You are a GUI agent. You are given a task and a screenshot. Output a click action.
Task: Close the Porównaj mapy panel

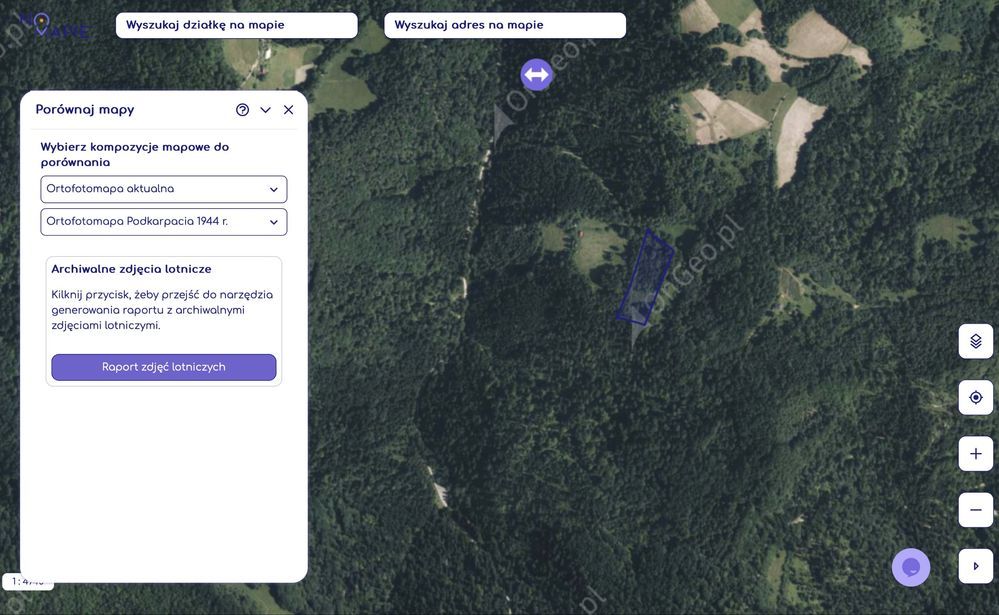click(289, 110)
